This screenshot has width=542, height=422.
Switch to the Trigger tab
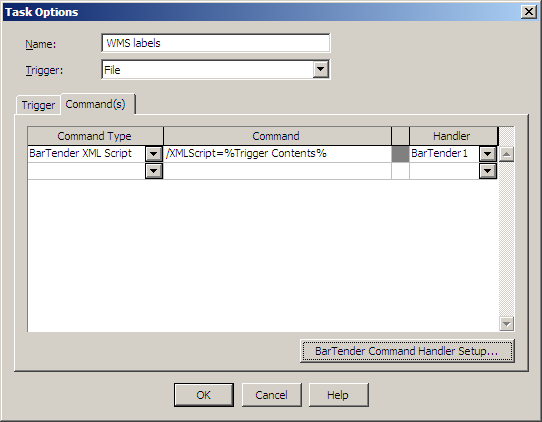click(38, 105)
